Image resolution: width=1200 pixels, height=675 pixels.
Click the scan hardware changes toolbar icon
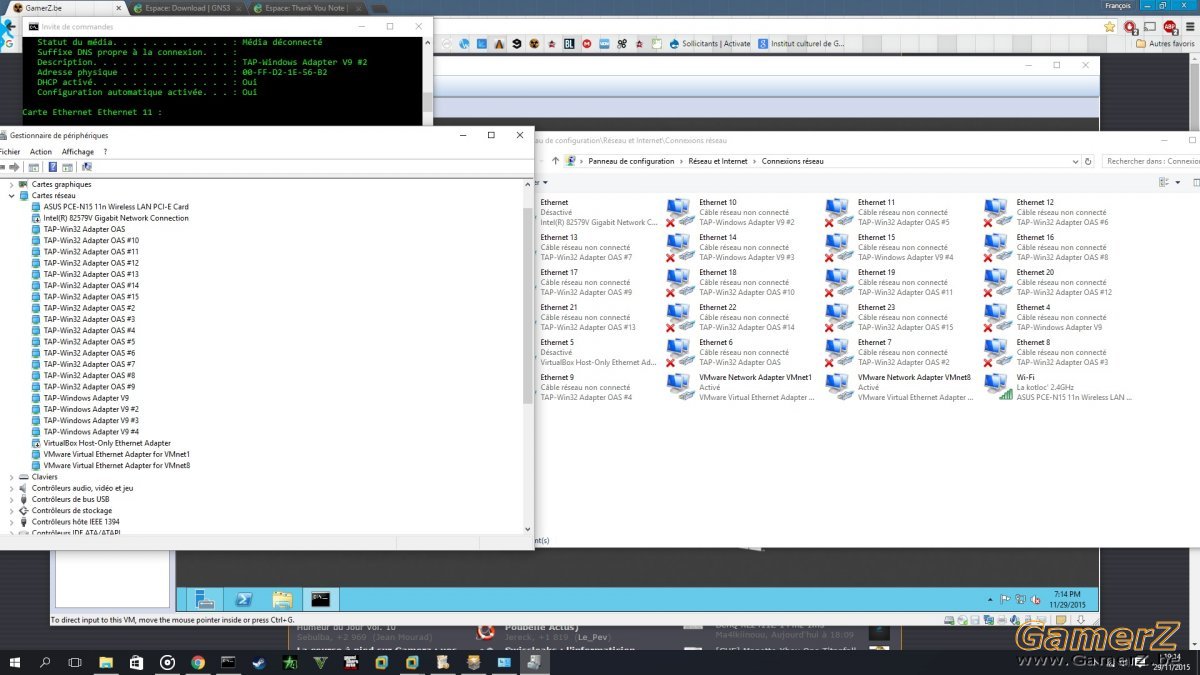87,167
